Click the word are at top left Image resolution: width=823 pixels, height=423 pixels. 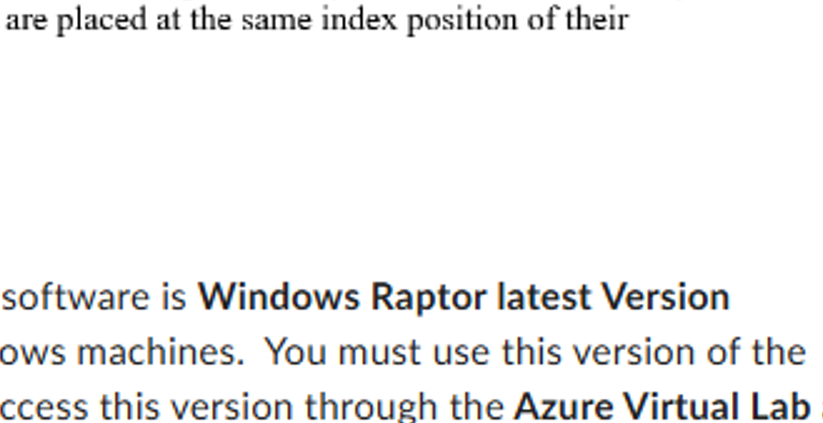(26, 21)
